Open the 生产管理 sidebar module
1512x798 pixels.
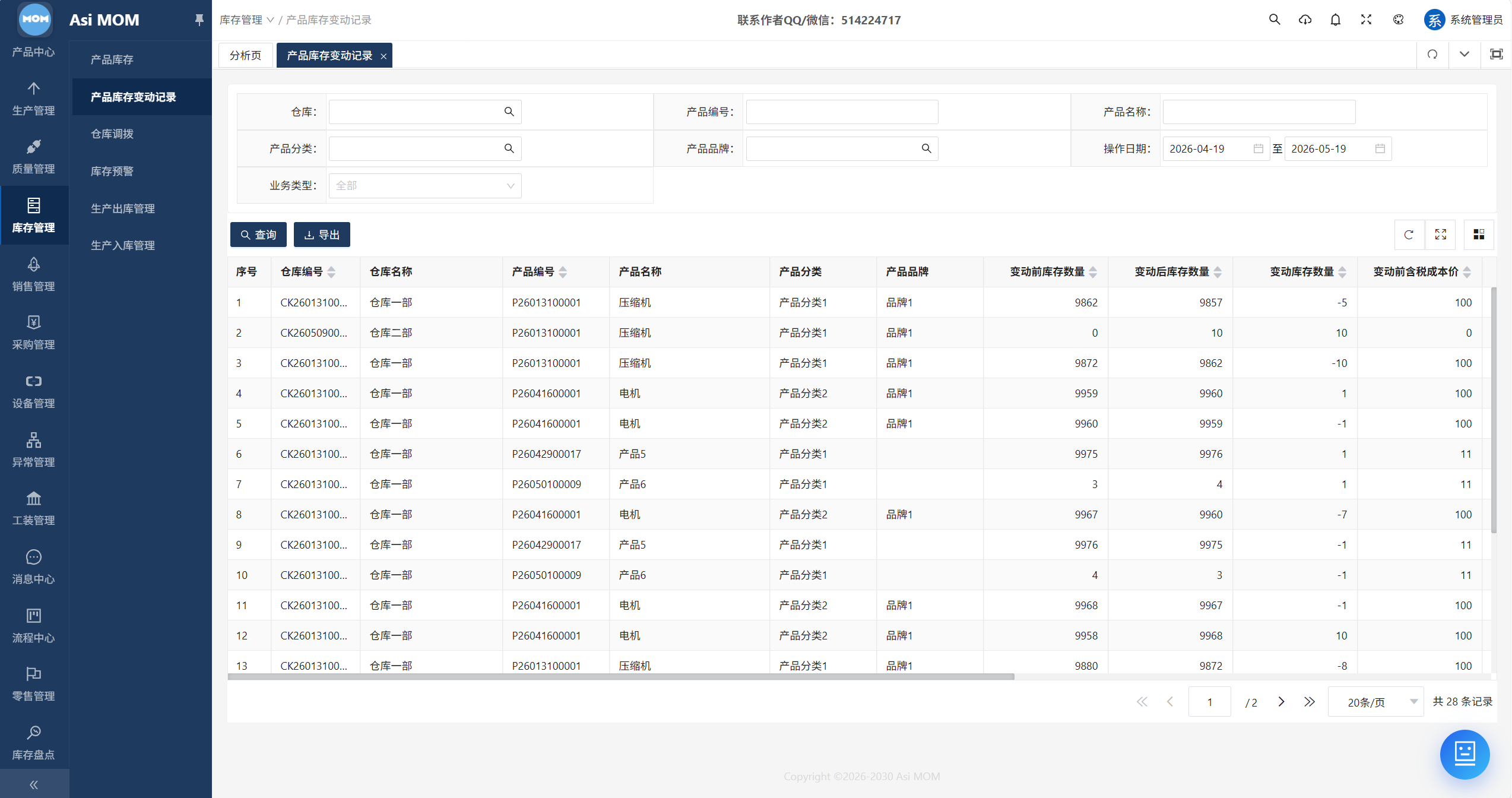pos(34,99)
